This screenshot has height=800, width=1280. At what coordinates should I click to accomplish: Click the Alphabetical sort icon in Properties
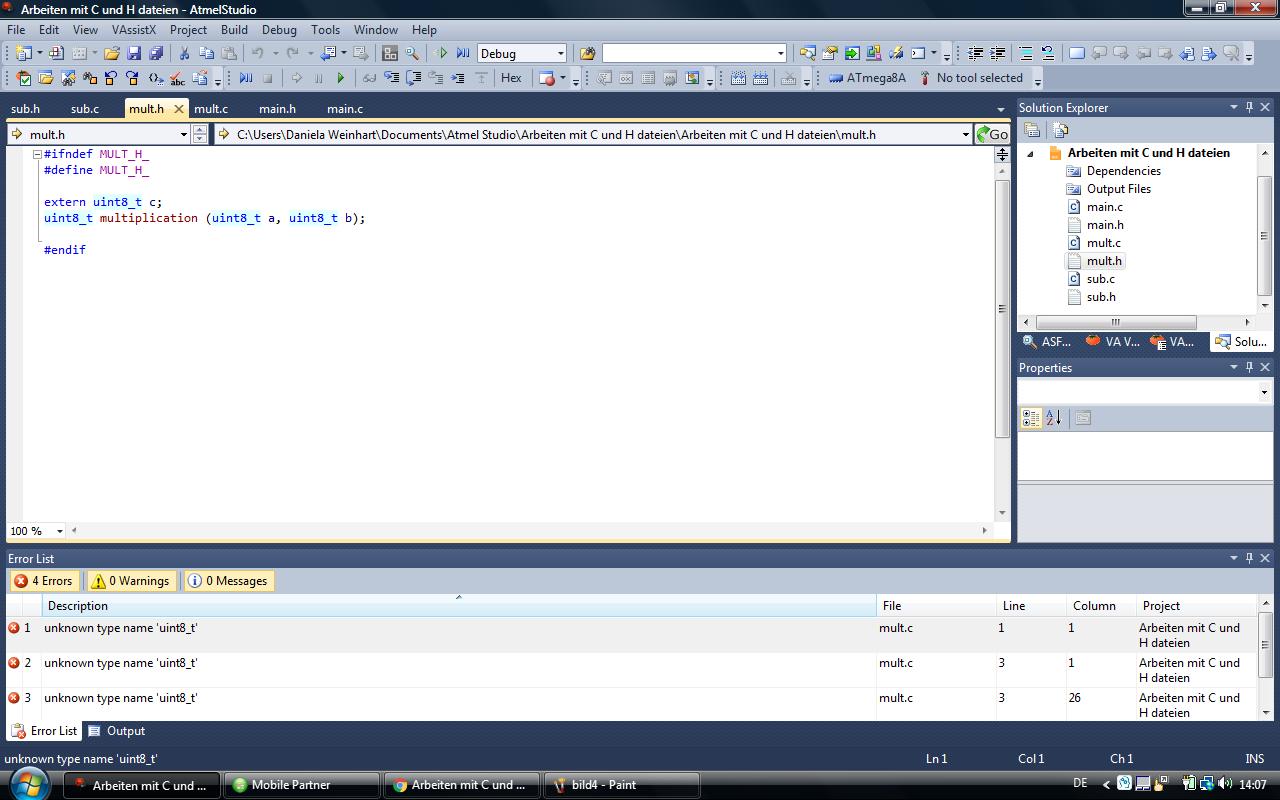pos(1053,418)
